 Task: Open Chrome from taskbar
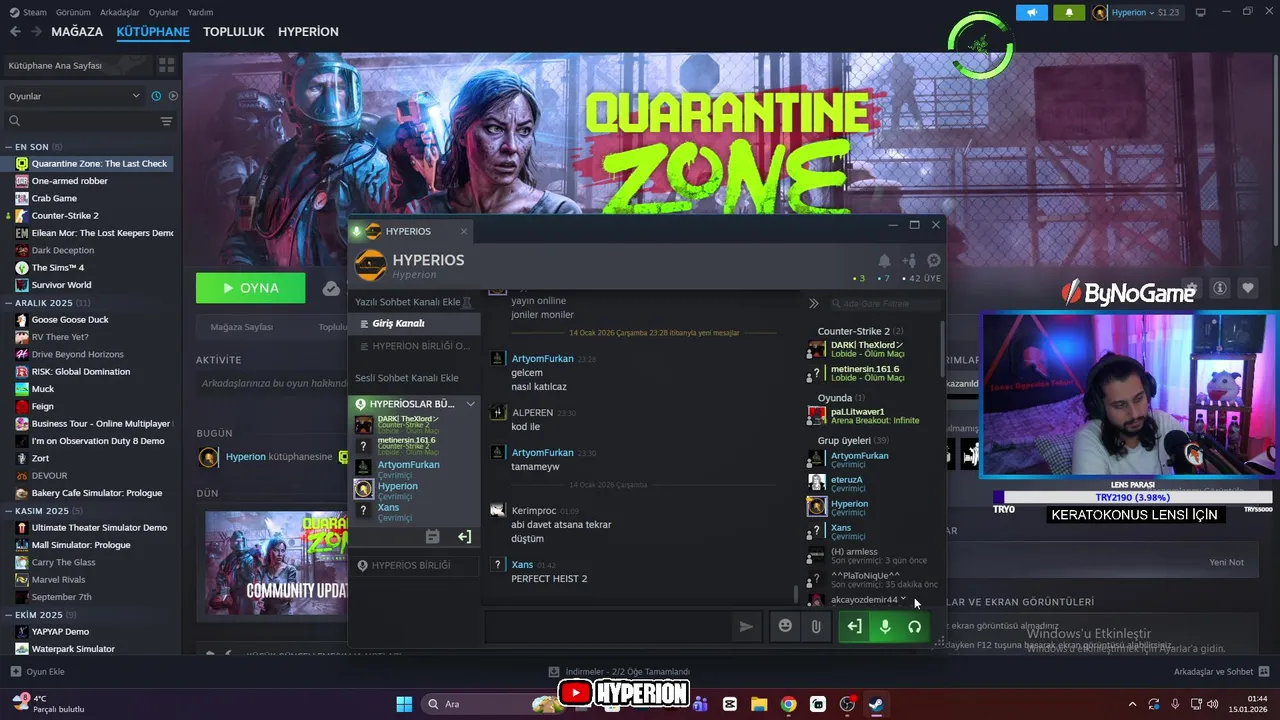point(788,704)
